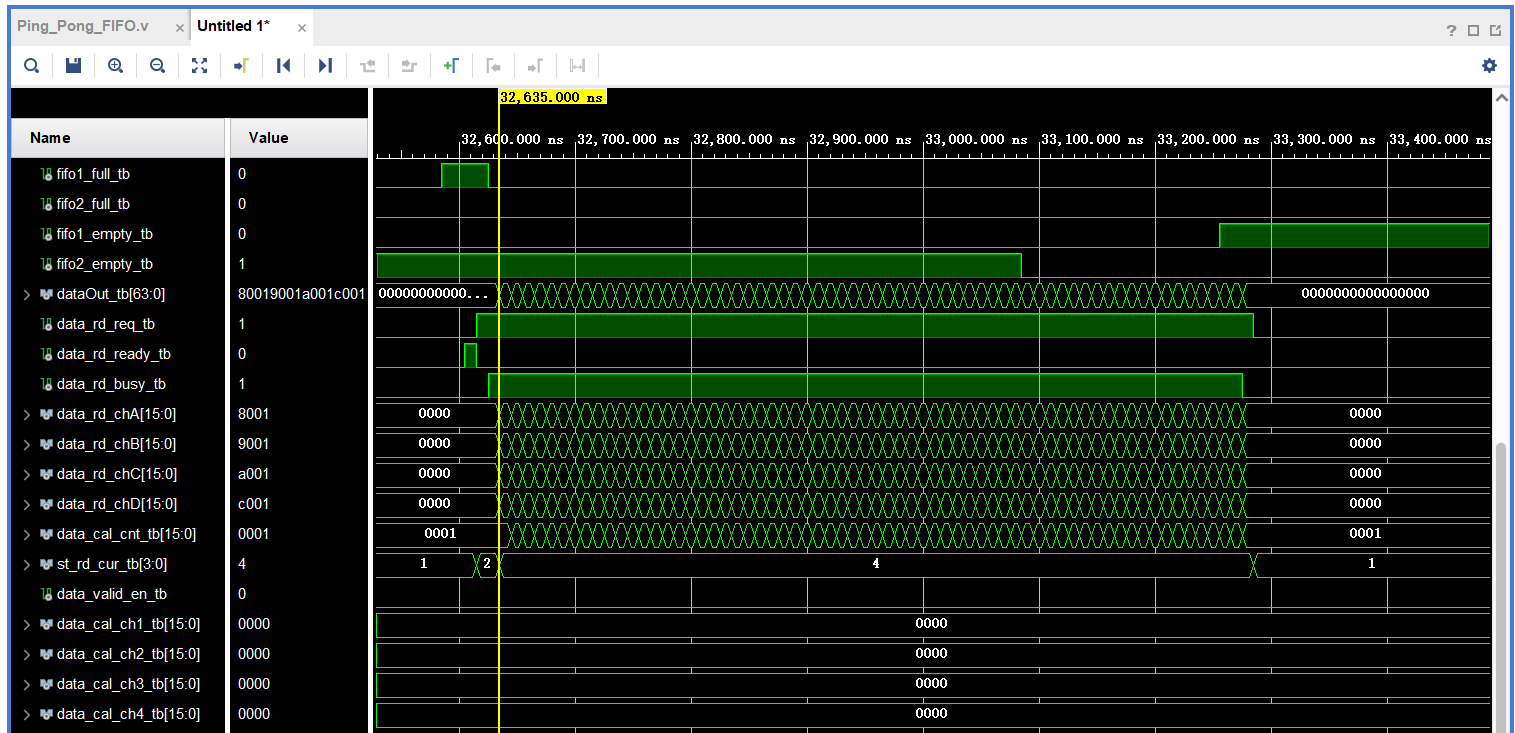Select the Untitled 1* tab
1515x733 pixels.
[x=233, y=26]
